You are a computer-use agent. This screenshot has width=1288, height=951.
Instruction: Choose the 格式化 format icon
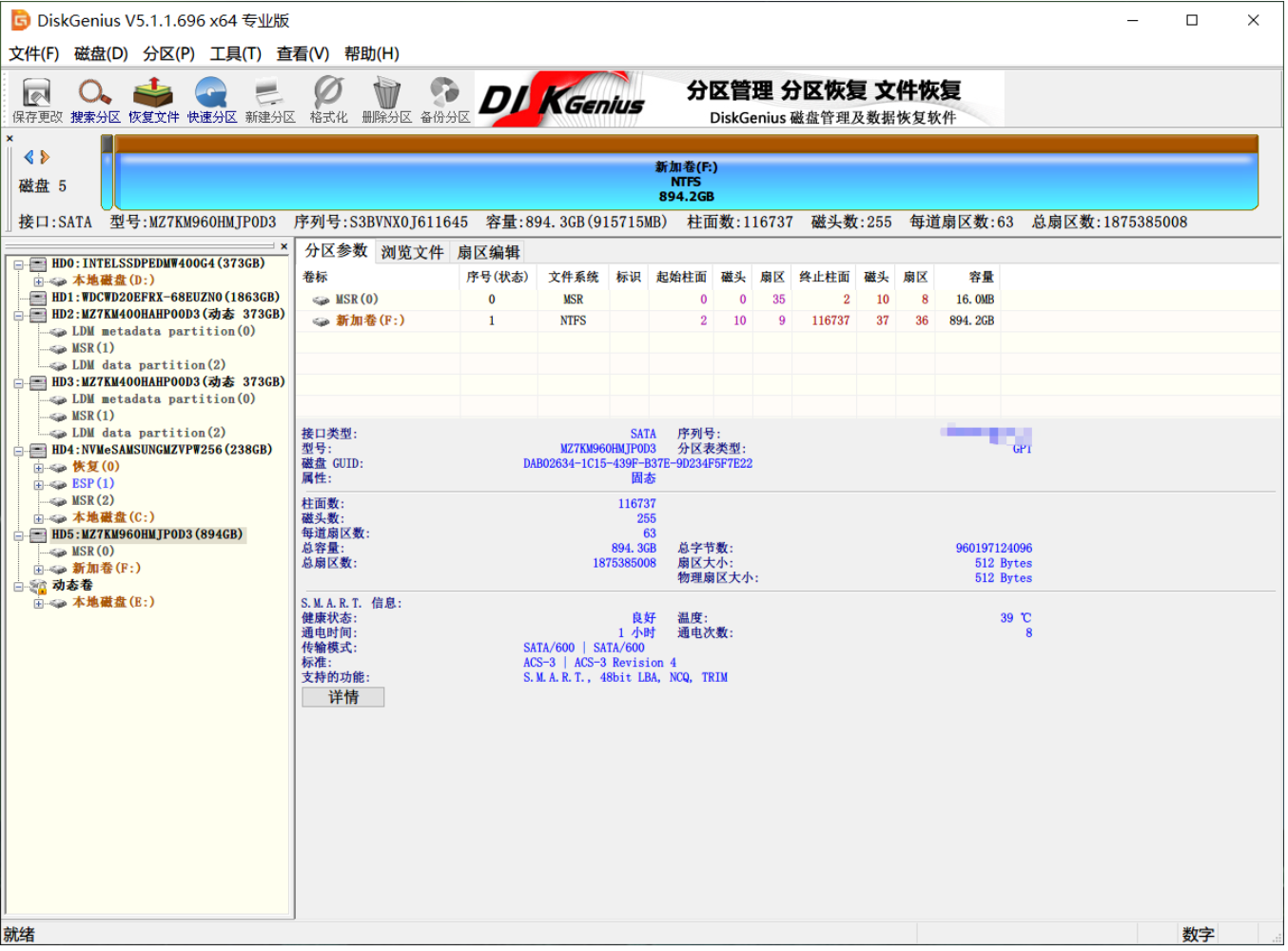click(x=328, y=100)
